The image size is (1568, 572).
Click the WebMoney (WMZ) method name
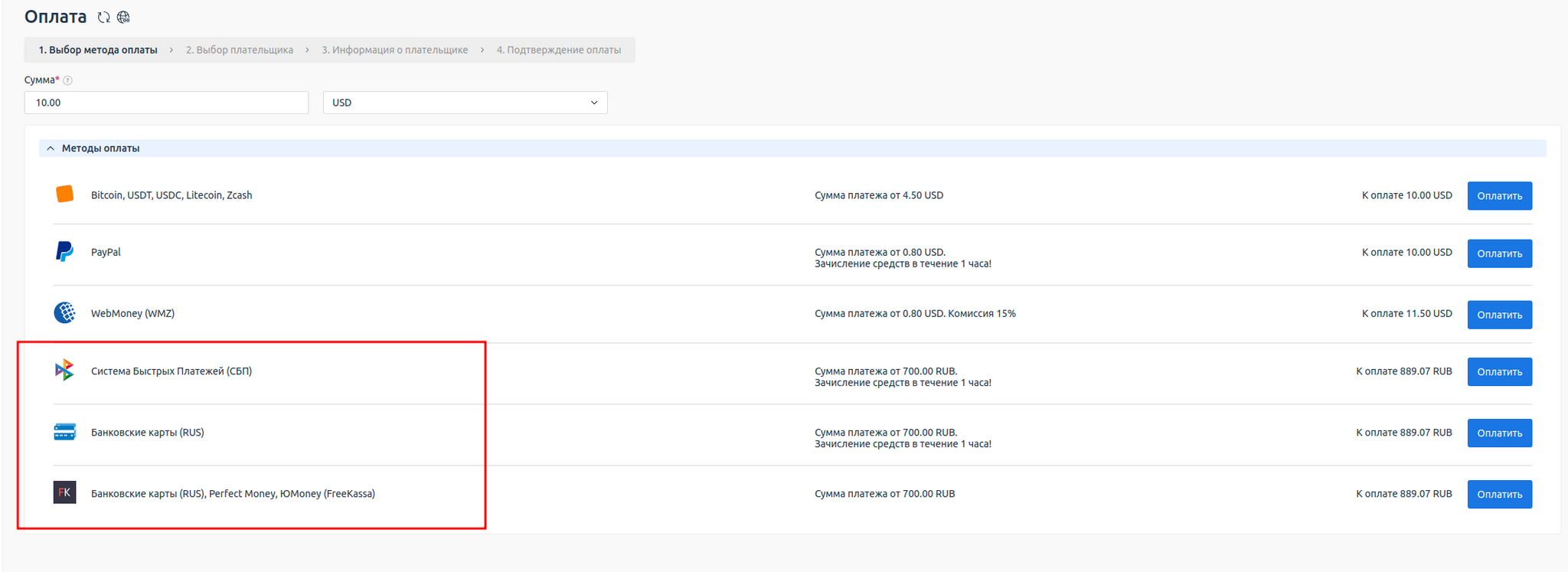pos(132,313)
